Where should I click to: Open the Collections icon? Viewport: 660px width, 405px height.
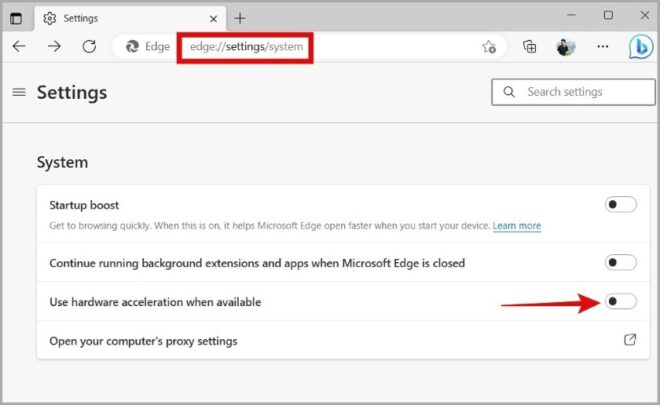(530, 47)
